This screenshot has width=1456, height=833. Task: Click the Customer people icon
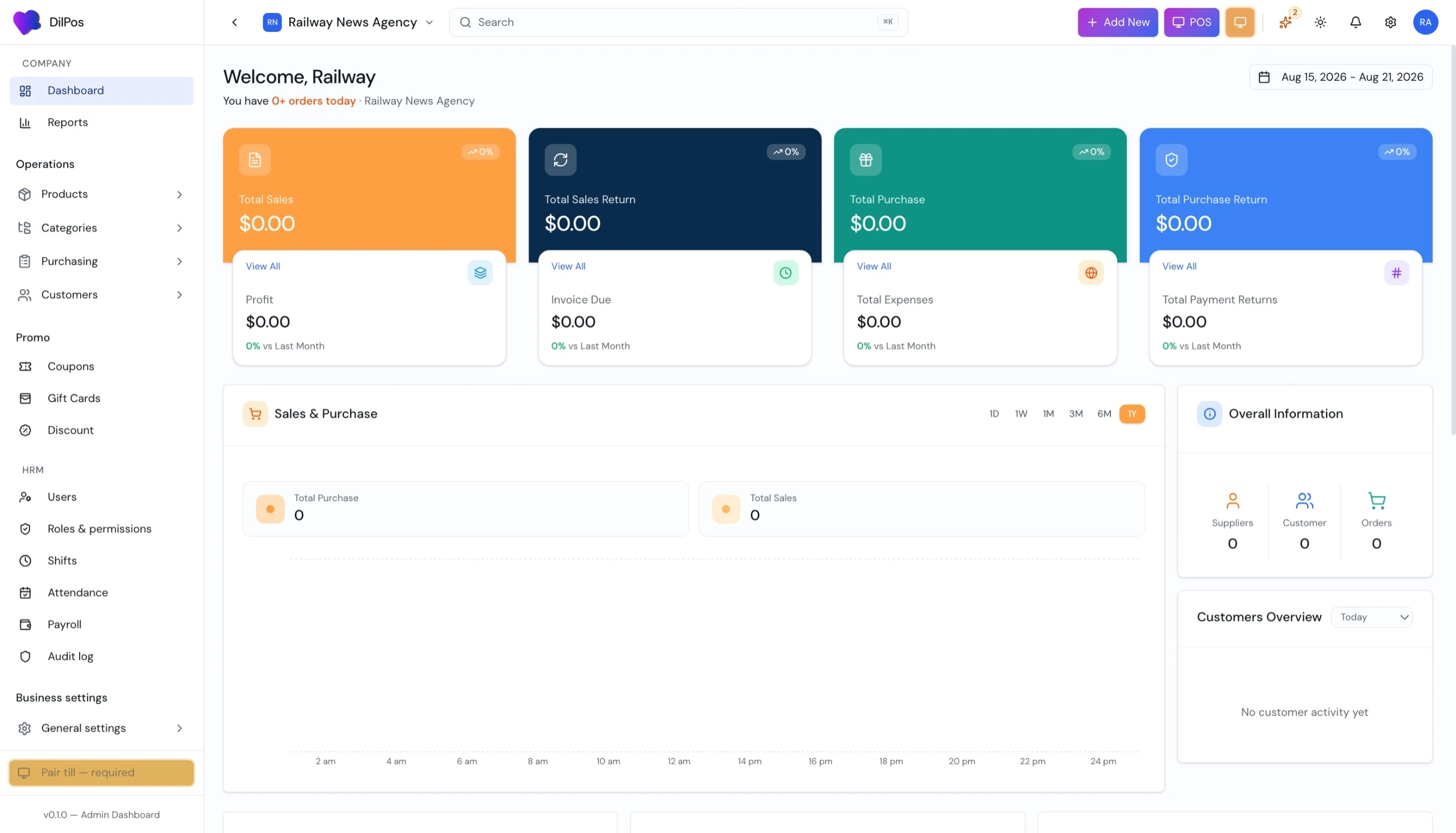1304,500
